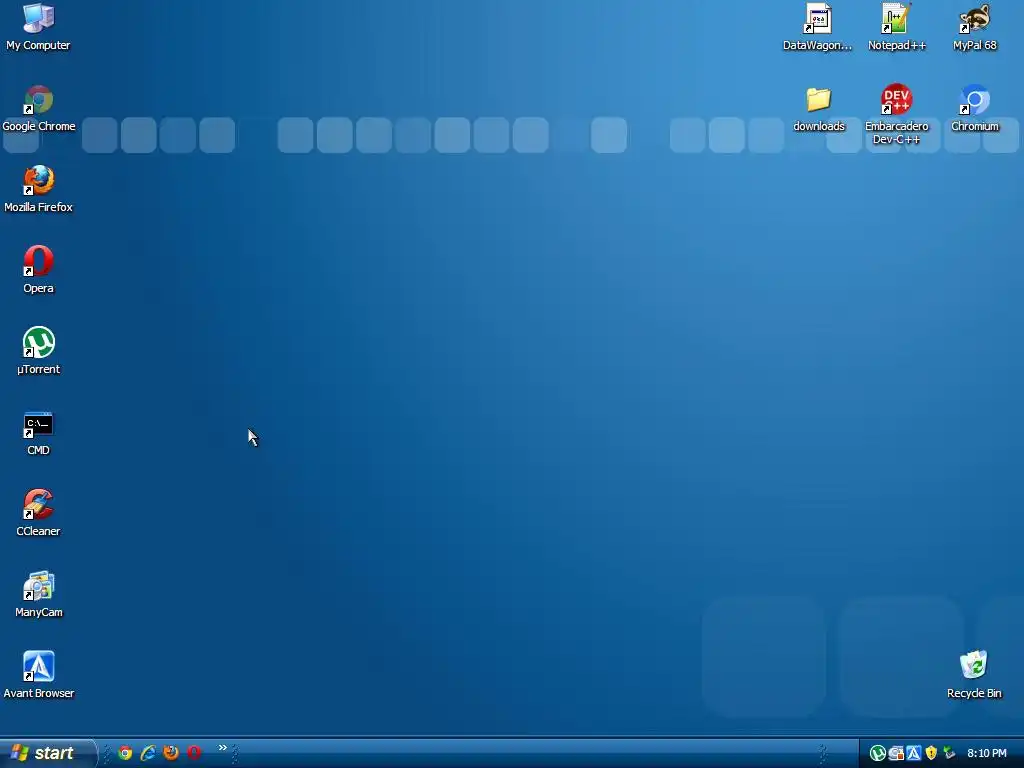Select the Notepad++ desktop shortcut
This screenshot has width=1024, height=768.
pyautogui.click(x=897, y=27)
